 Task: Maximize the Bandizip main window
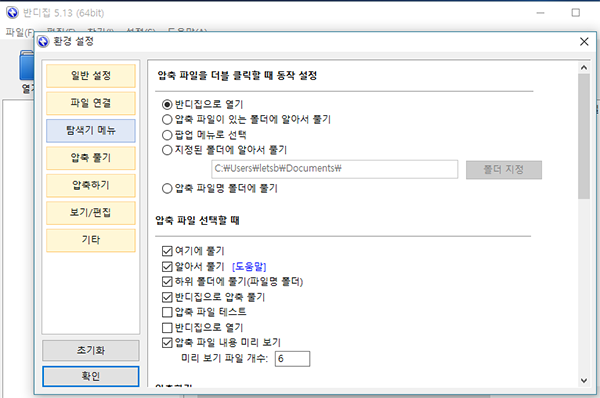coord(576,13)
